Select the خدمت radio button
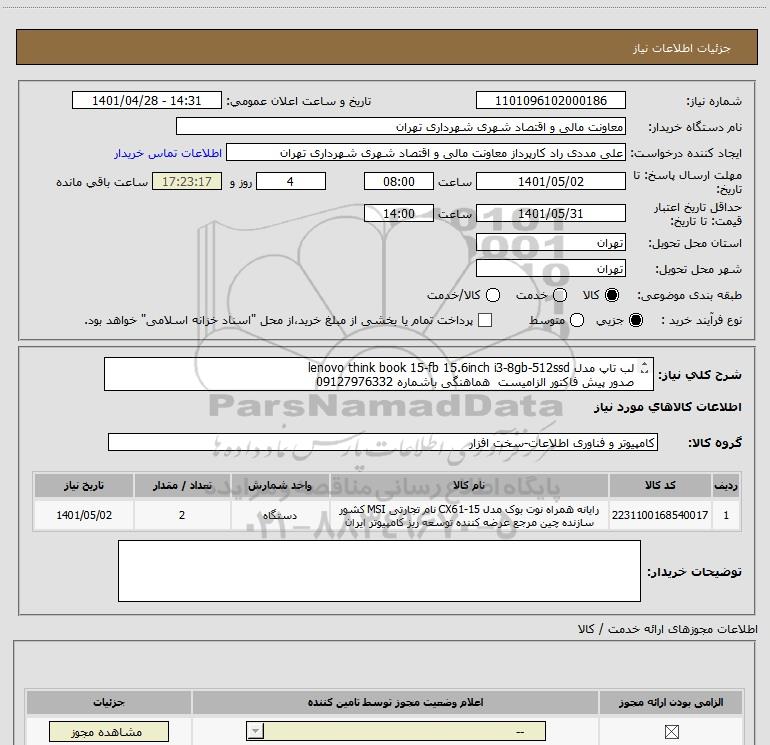The height and width of the screenshot is (745, 770). (x=560, y=295)
